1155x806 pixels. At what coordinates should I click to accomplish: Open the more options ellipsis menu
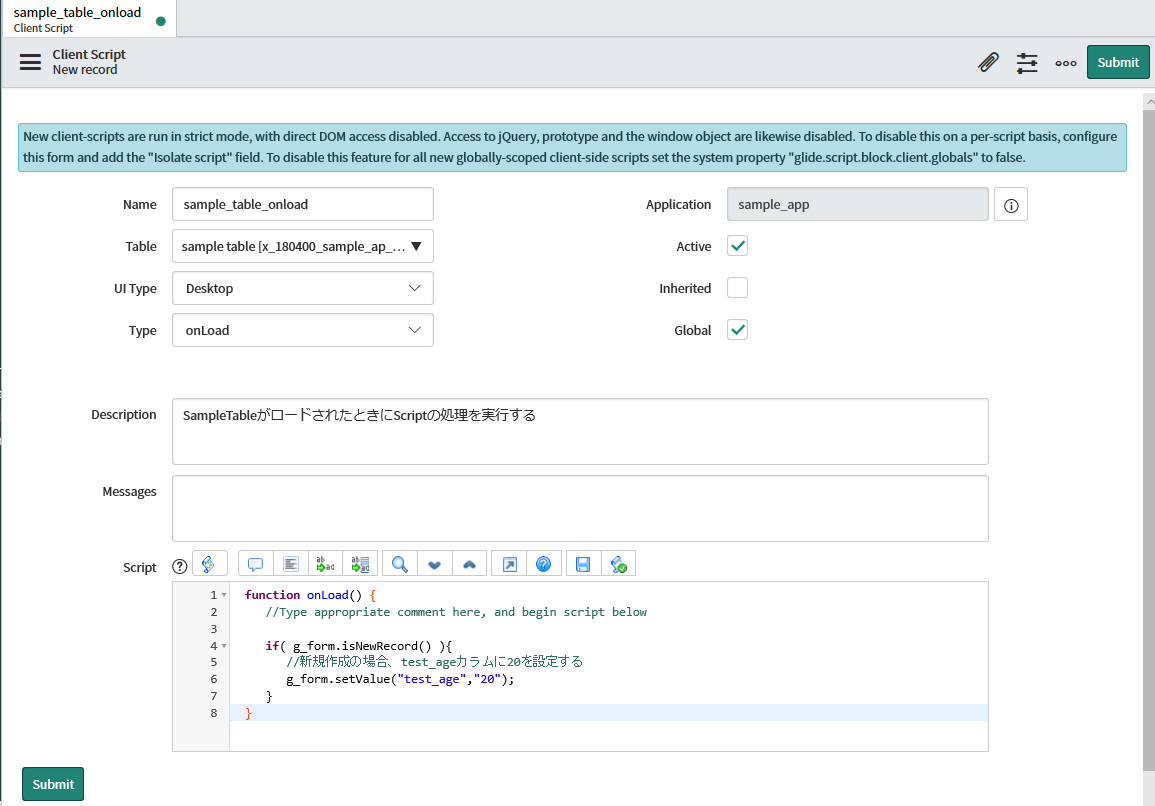pos(1066,63)
